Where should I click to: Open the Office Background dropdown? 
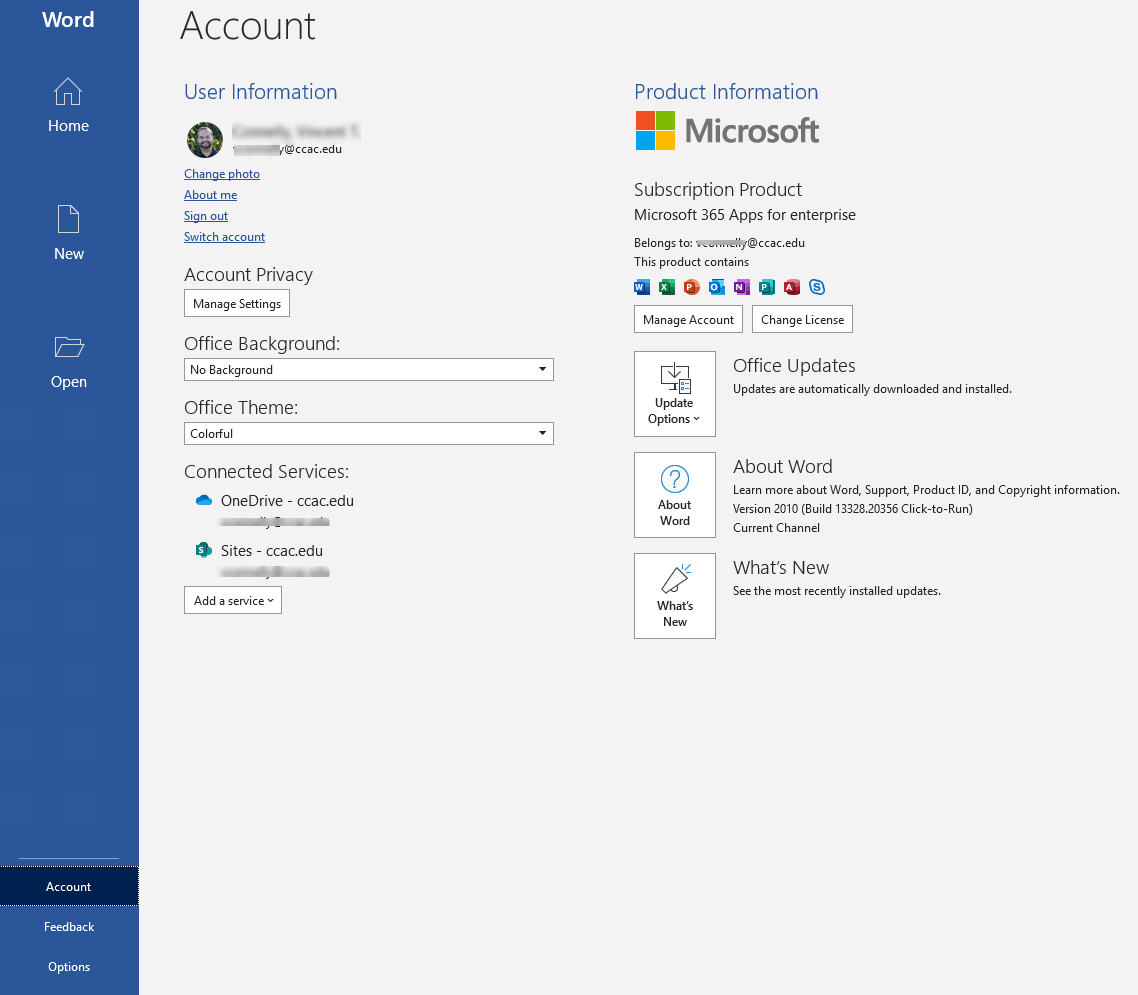(x=541, y=369)
